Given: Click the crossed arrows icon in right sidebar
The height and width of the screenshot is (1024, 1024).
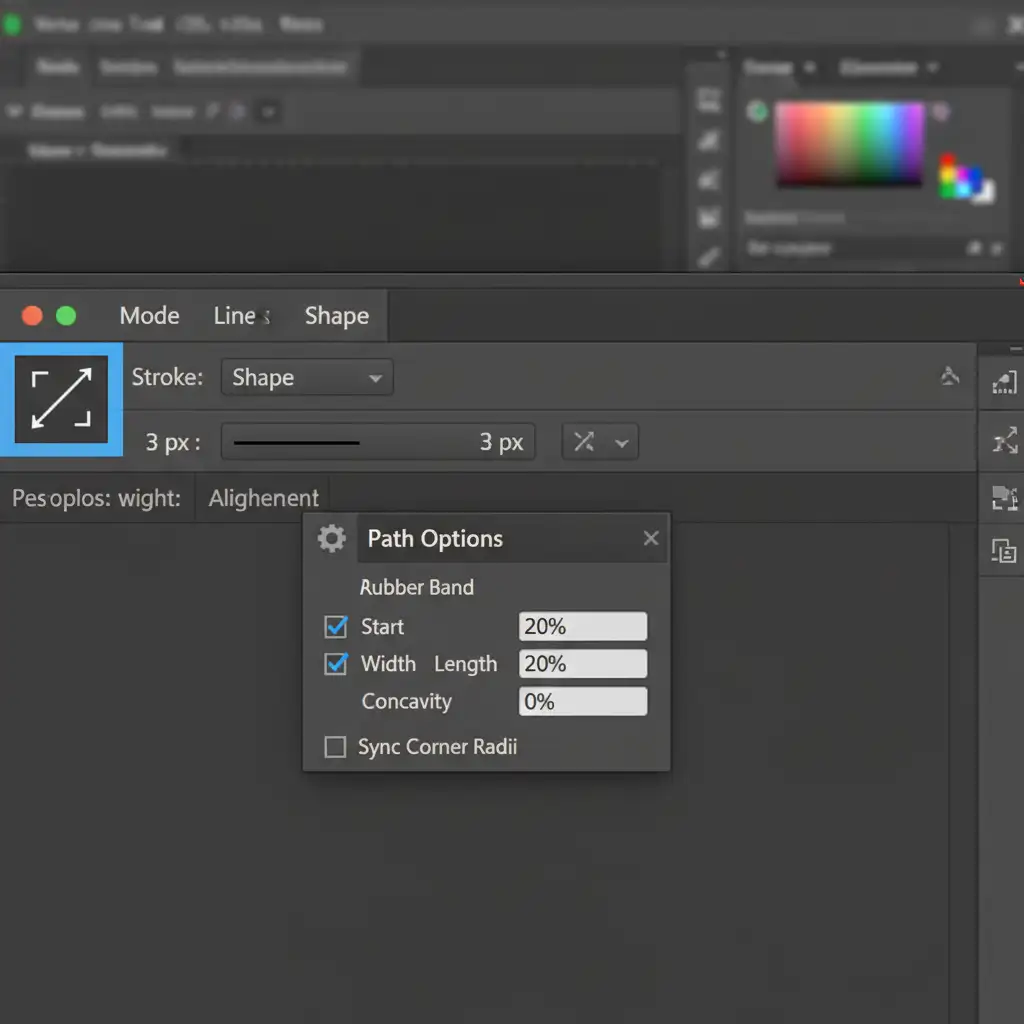Looking at the screenshot, I should [x=1003, y=440].
